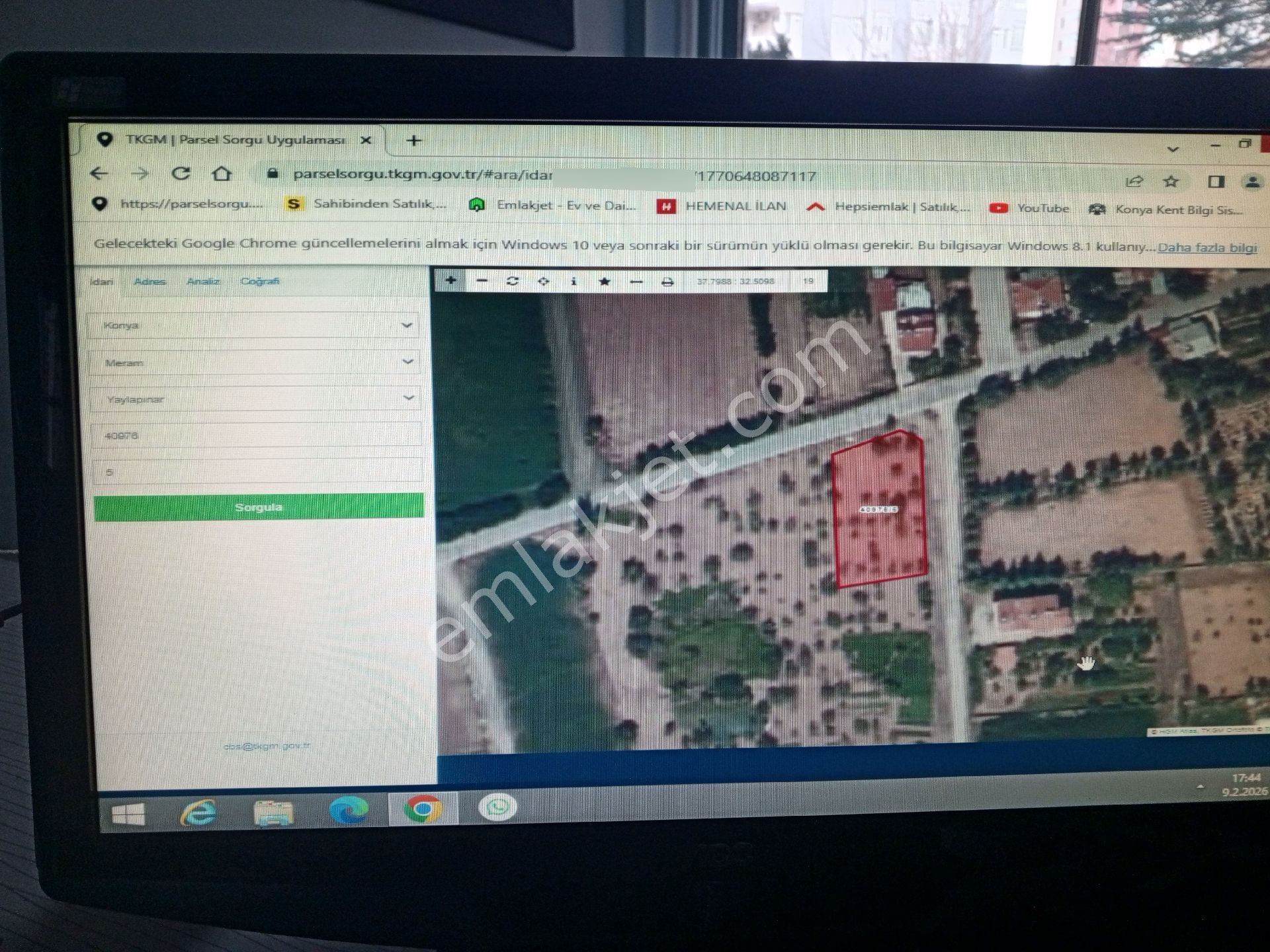Click the crosshair locate map tool

point(543,281)
